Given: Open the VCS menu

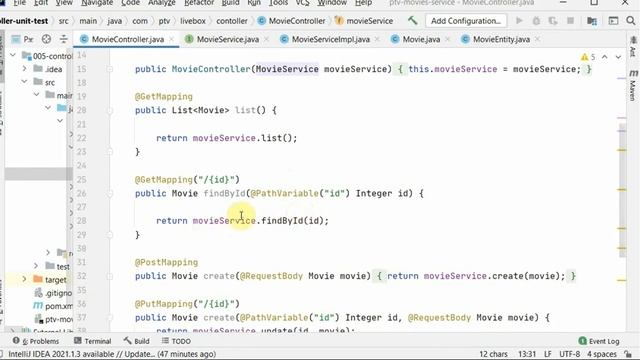Looking at the screenshot, I should pyautogui.click(x=302, y=3).
